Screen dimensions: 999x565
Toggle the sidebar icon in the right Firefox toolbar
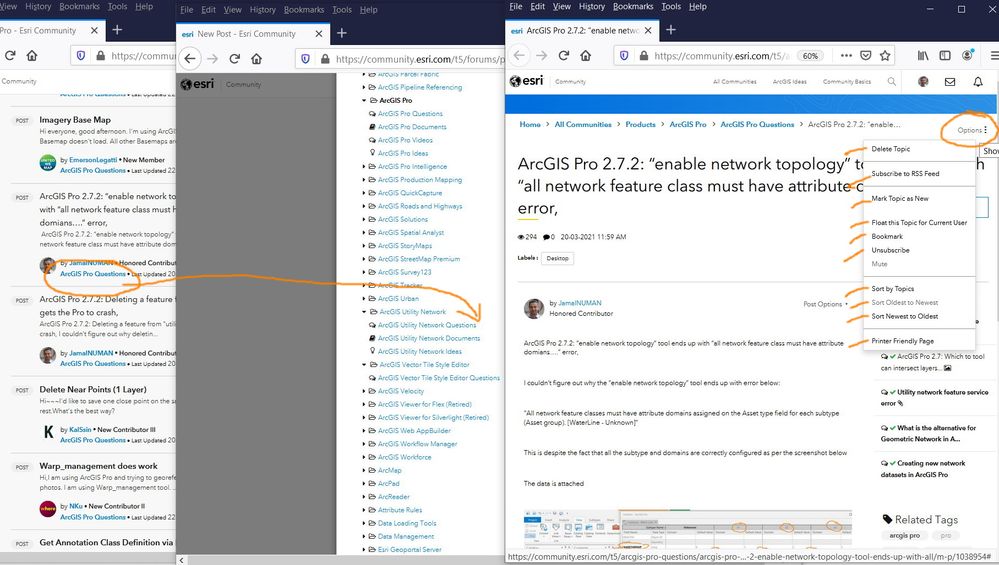tap(945, 55)
